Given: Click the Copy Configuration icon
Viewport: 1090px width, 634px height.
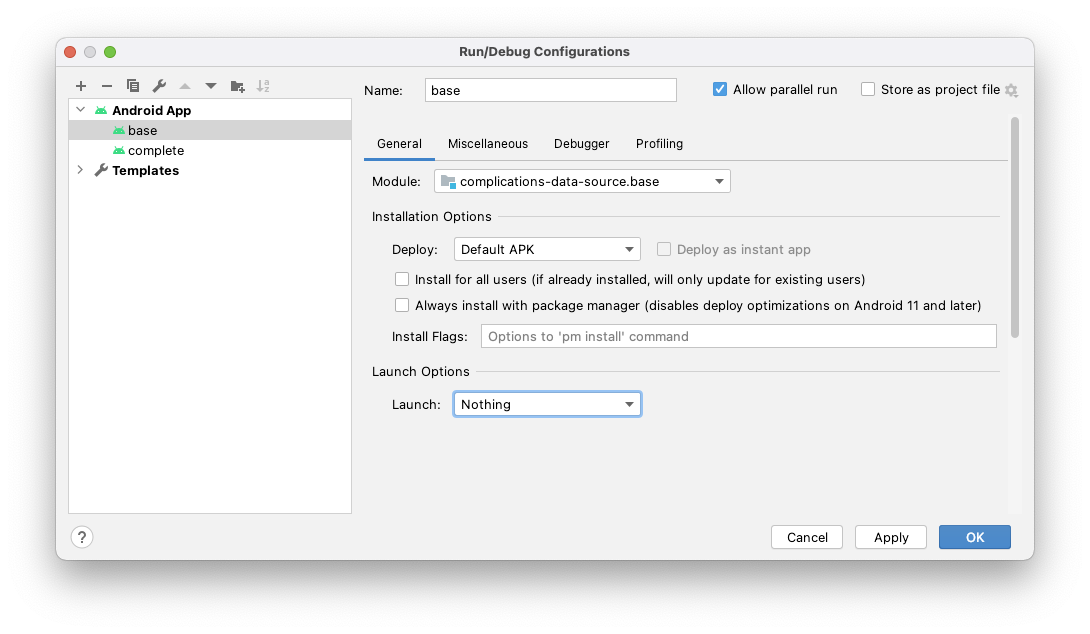Looking at the screenshot, I should [133, 87].
